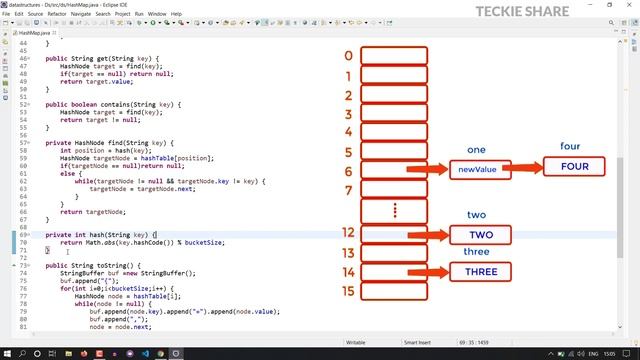Open the Refactor menu
Image resolution: width=640 pixels, height=360 pixels.
click(57, 14)
